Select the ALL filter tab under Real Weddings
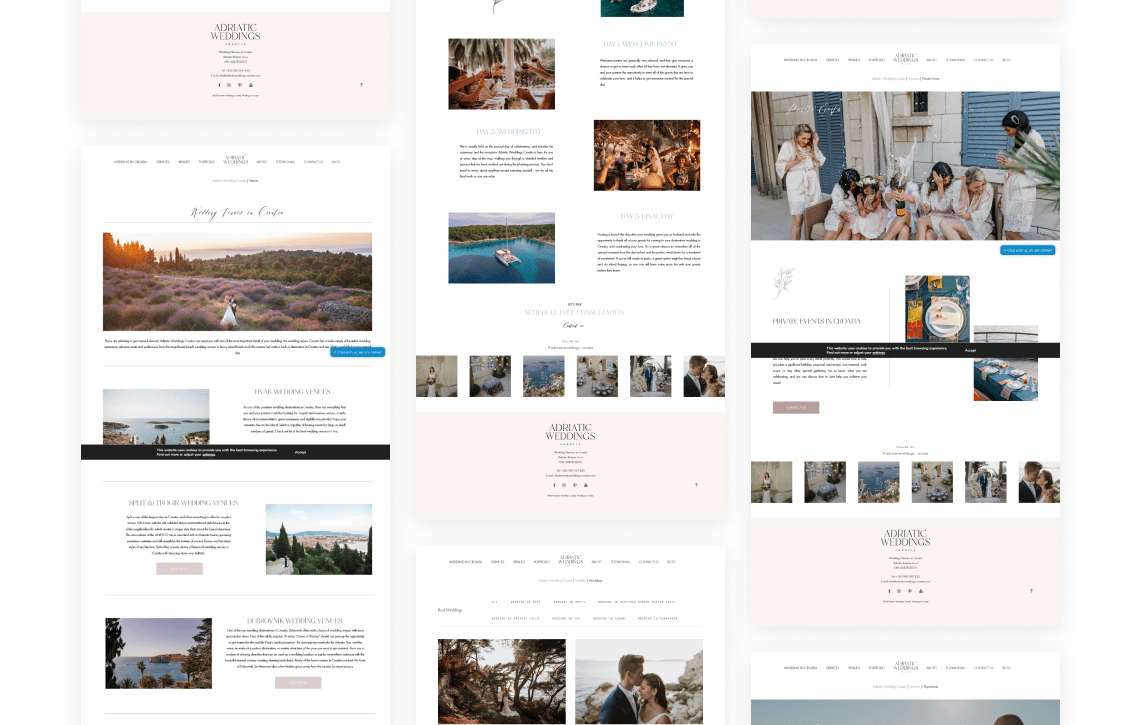 (x=494, y=602)
